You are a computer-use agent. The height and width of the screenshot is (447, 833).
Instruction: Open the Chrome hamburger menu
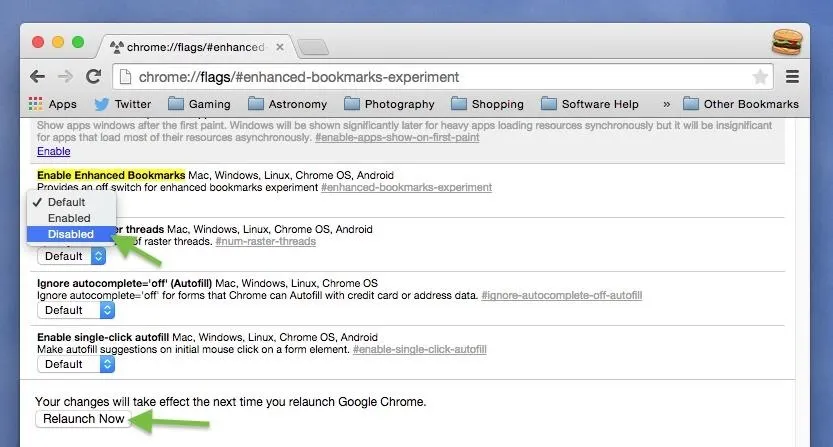[x=792, y=77]
